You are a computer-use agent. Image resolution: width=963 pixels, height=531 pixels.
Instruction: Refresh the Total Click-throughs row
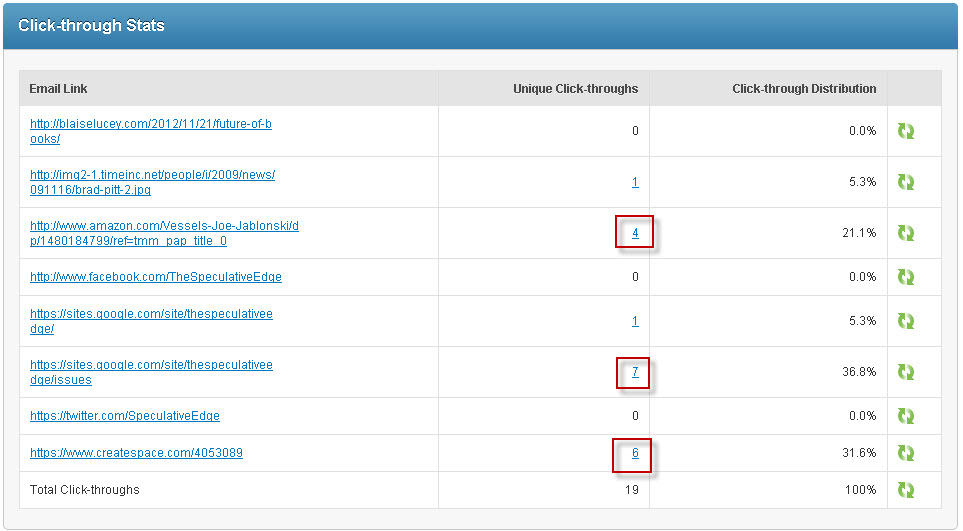tap(906, 490)
